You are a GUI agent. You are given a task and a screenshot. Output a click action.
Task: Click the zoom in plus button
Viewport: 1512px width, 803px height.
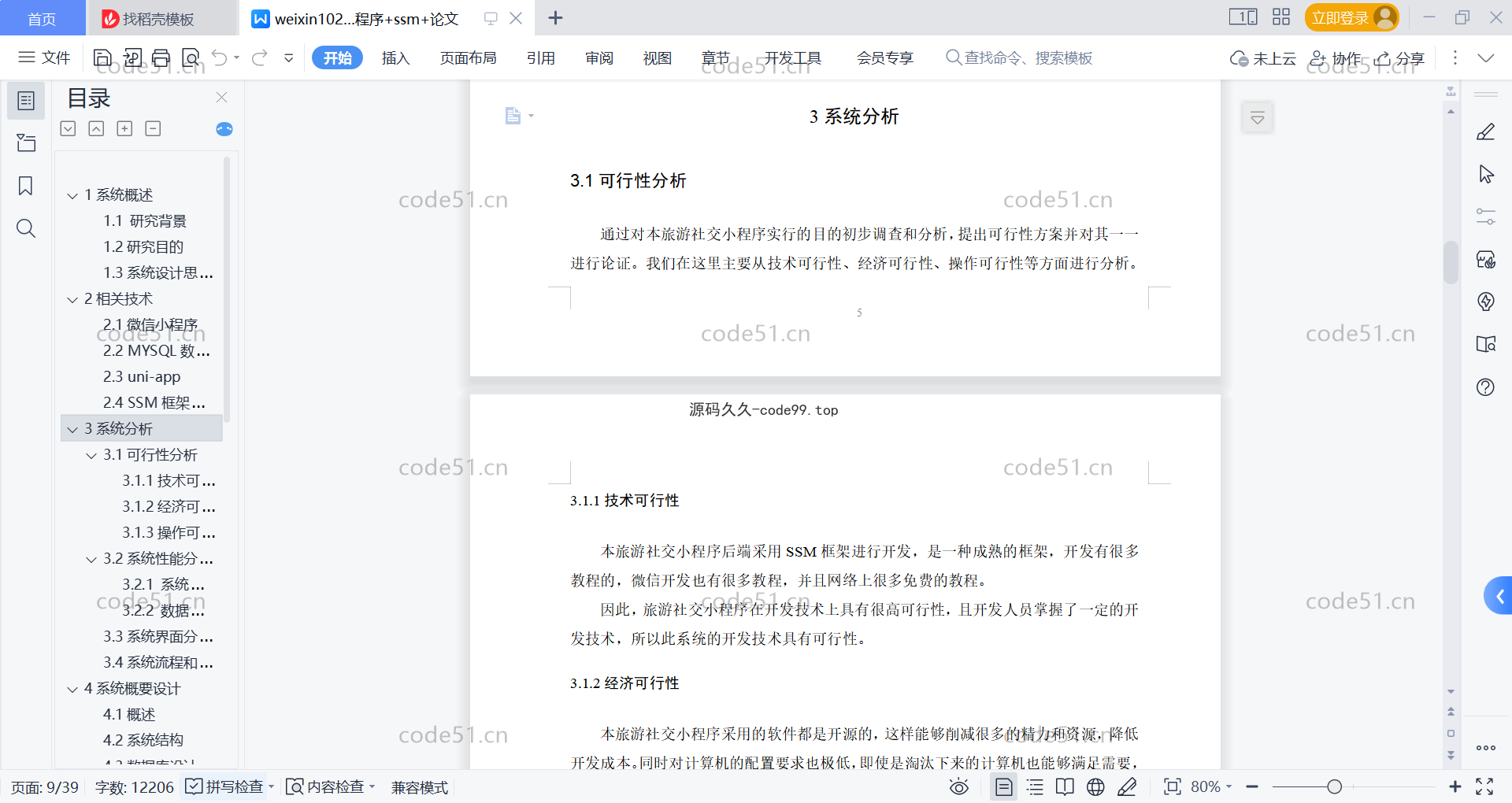pyautogui.click(x=1455, y=786)
